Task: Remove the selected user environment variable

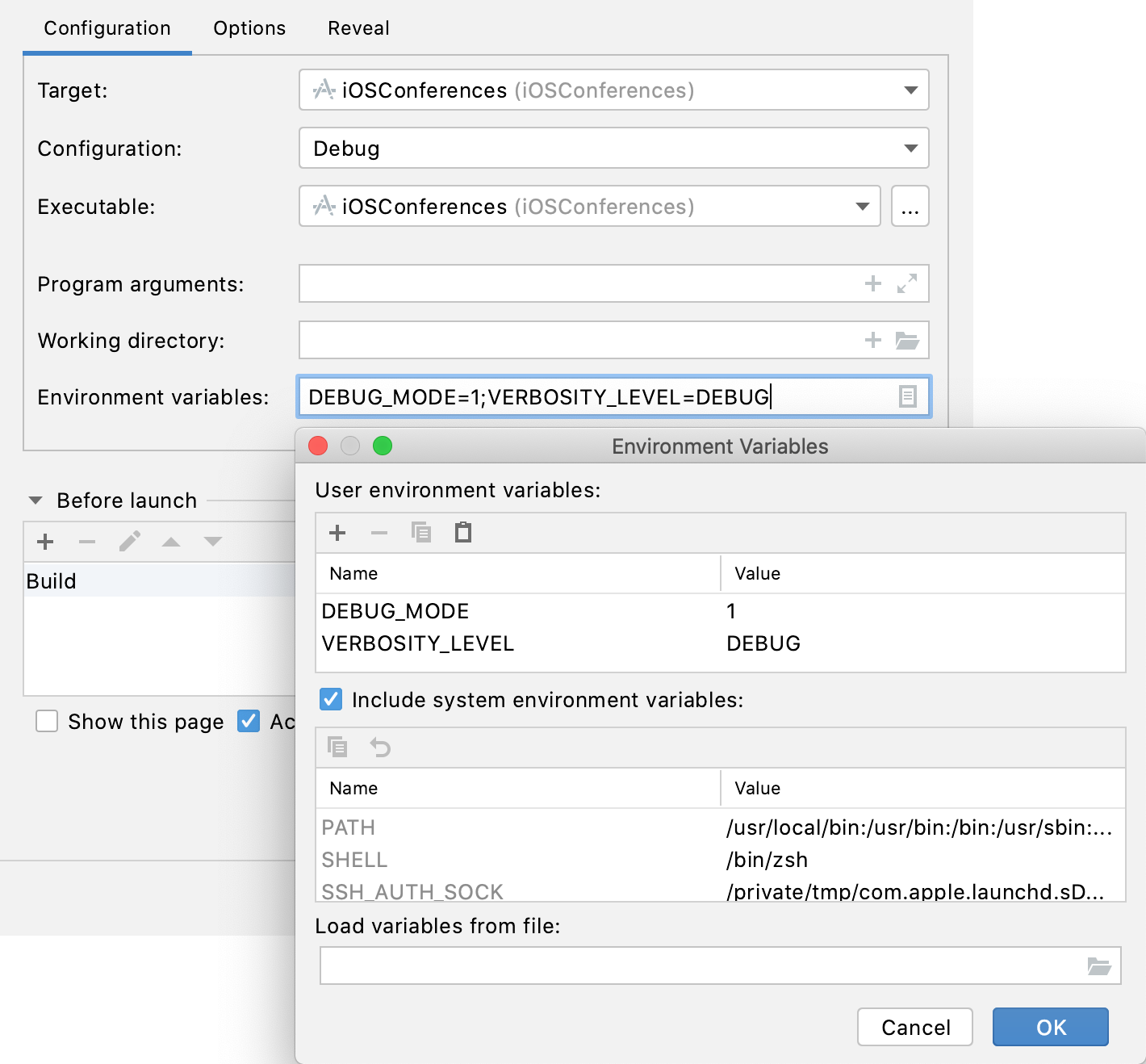Action: [379, 533]
